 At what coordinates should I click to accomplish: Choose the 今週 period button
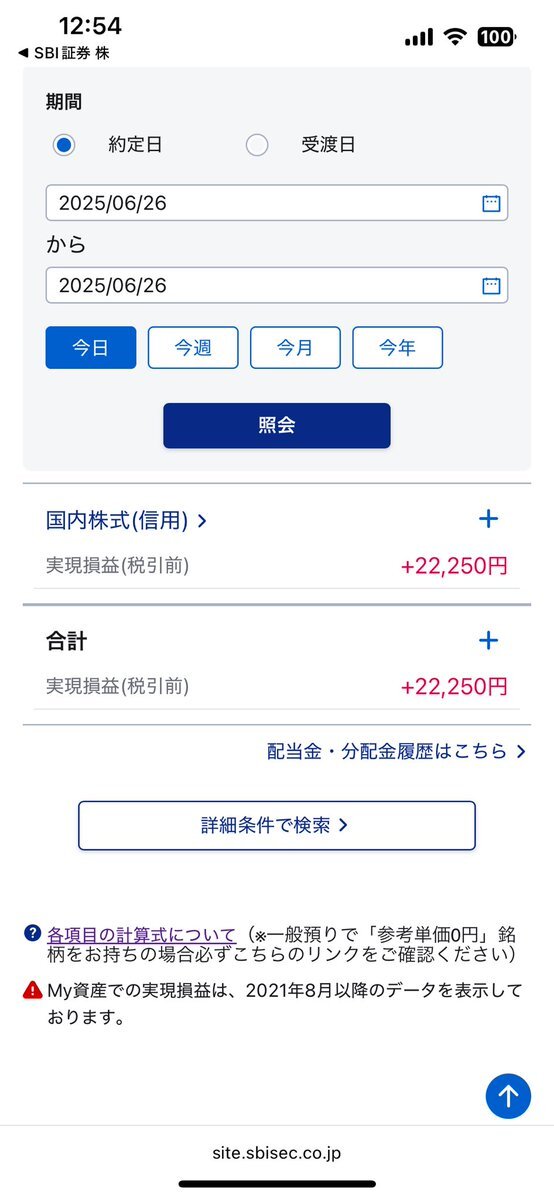coord(193,348)
